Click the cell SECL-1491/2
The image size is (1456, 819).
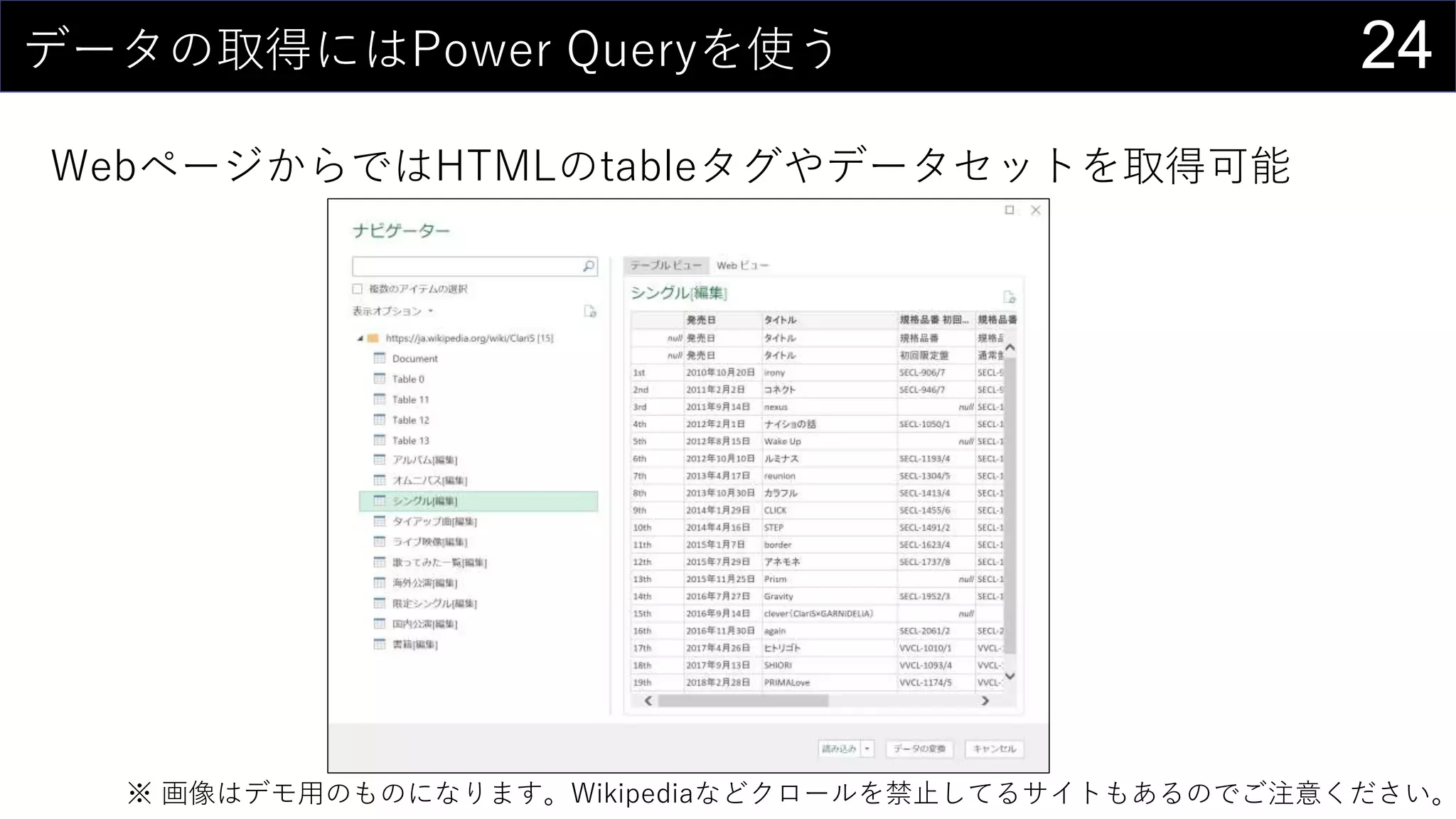coord(936,528)
